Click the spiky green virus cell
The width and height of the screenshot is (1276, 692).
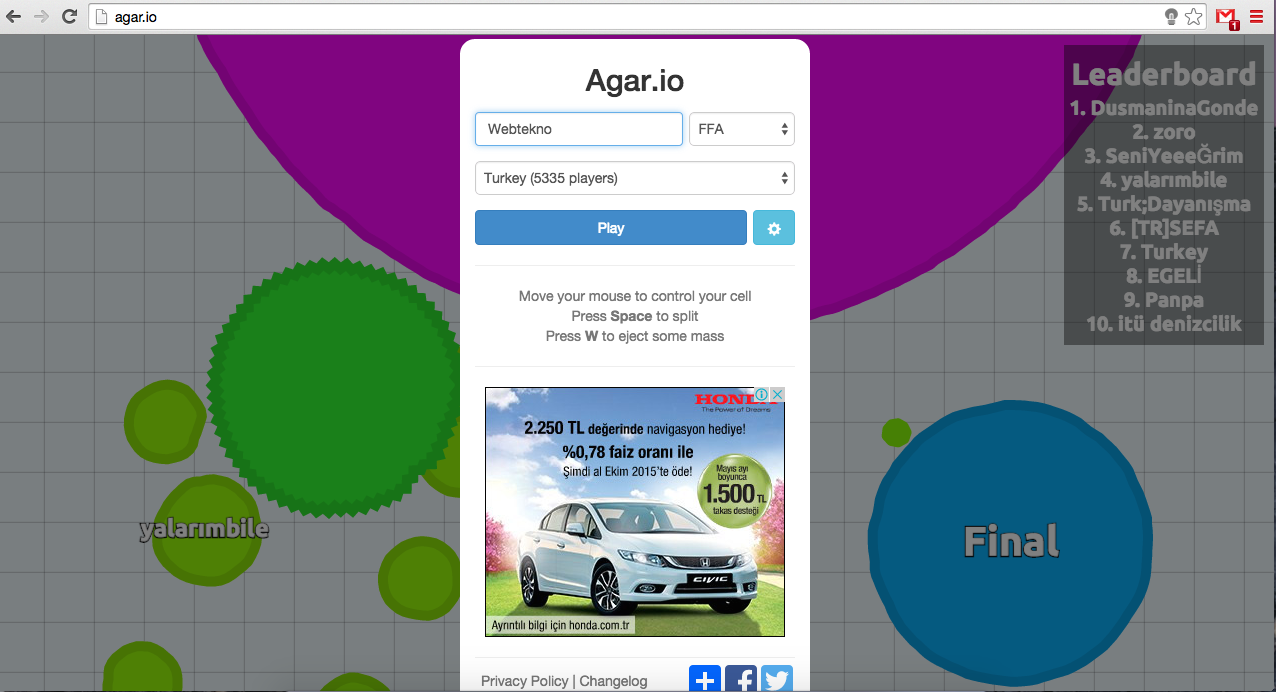pos(335,389)
